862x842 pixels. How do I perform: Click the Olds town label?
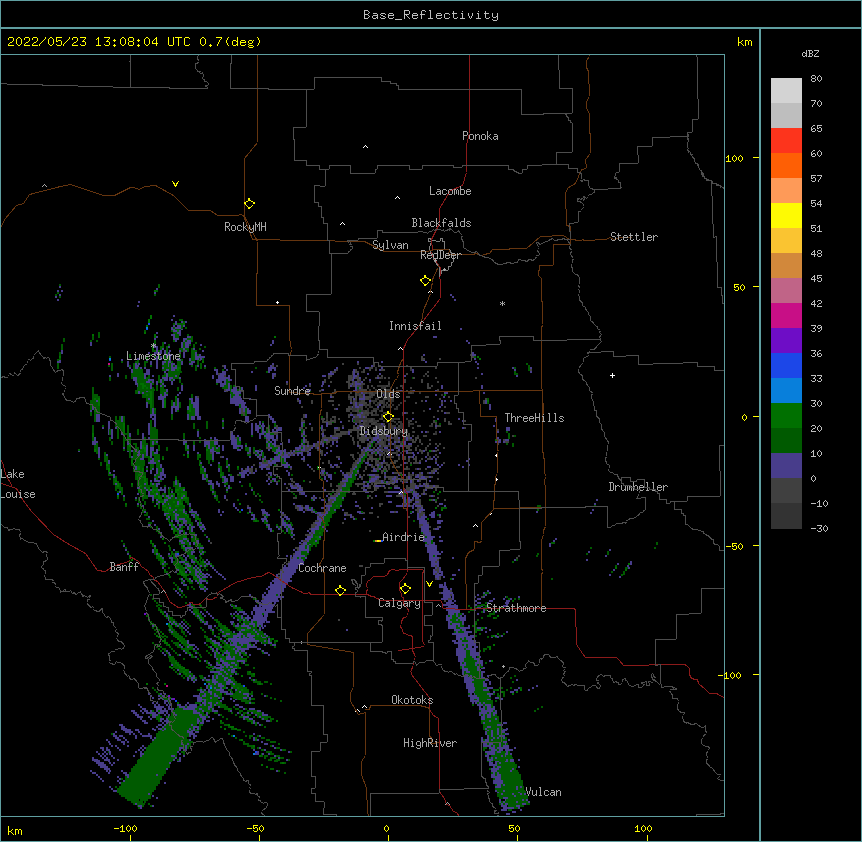click(388, 394)
